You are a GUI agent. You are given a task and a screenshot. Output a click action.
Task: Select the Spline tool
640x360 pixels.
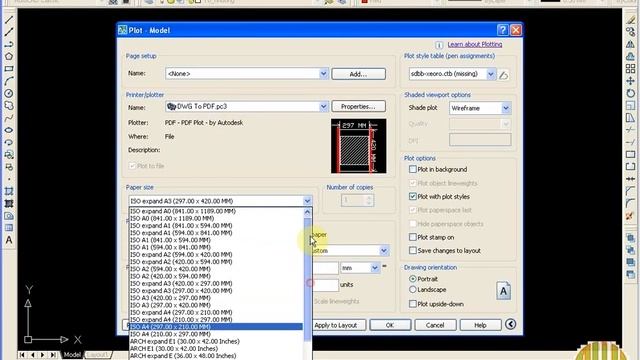[x=9, y=118]
